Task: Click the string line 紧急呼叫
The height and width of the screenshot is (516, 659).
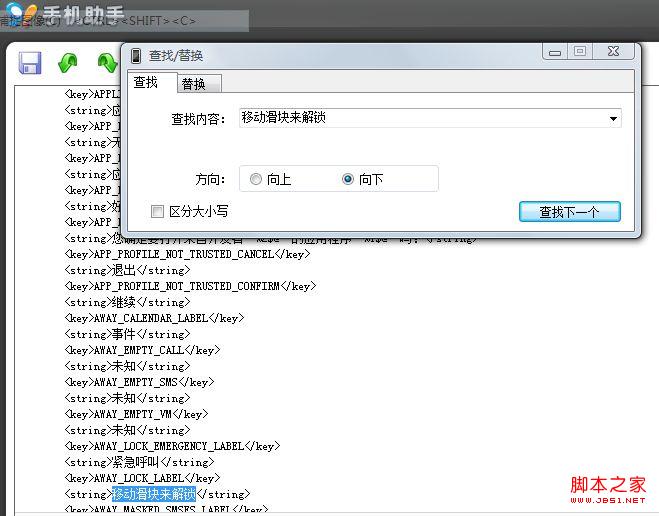Action: click(140, 462)
